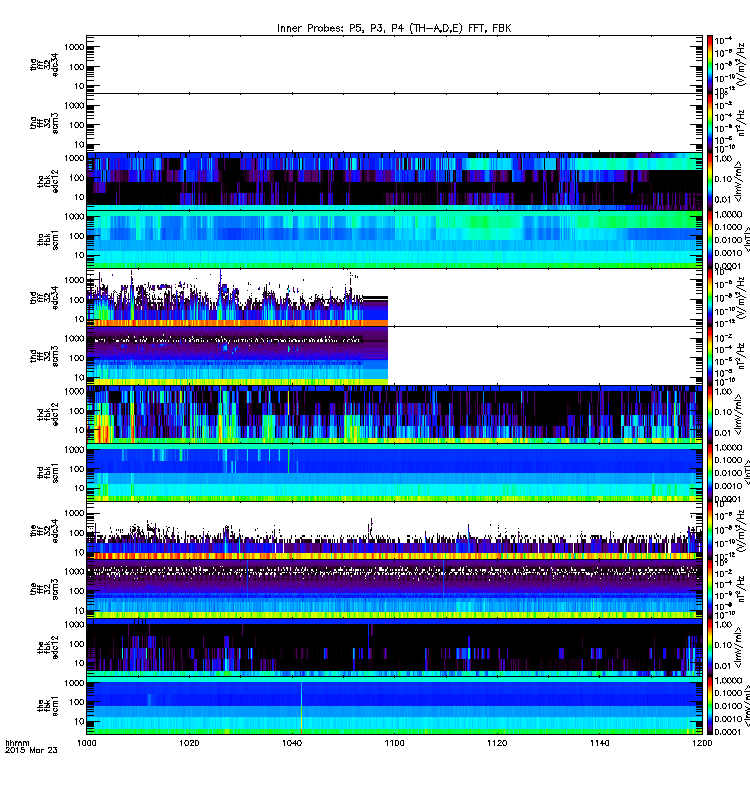Click the 'hhmm 2015 Mar 23' date label

pos(31,746)
